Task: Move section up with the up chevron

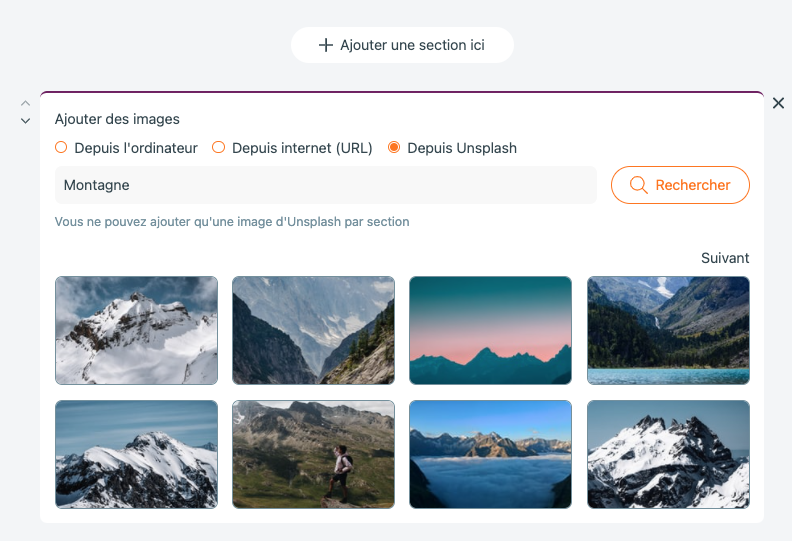Action: [25, 104]
